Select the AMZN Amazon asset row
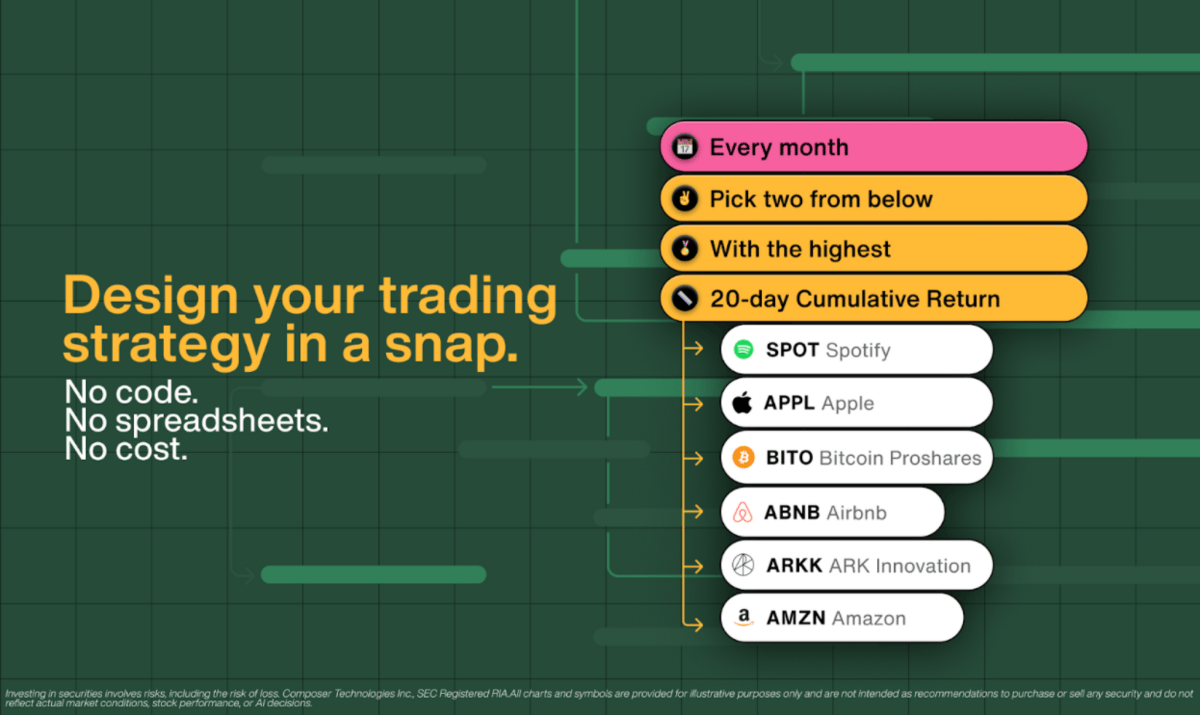Screen dimensions: 1200x715 coord(841,618)
